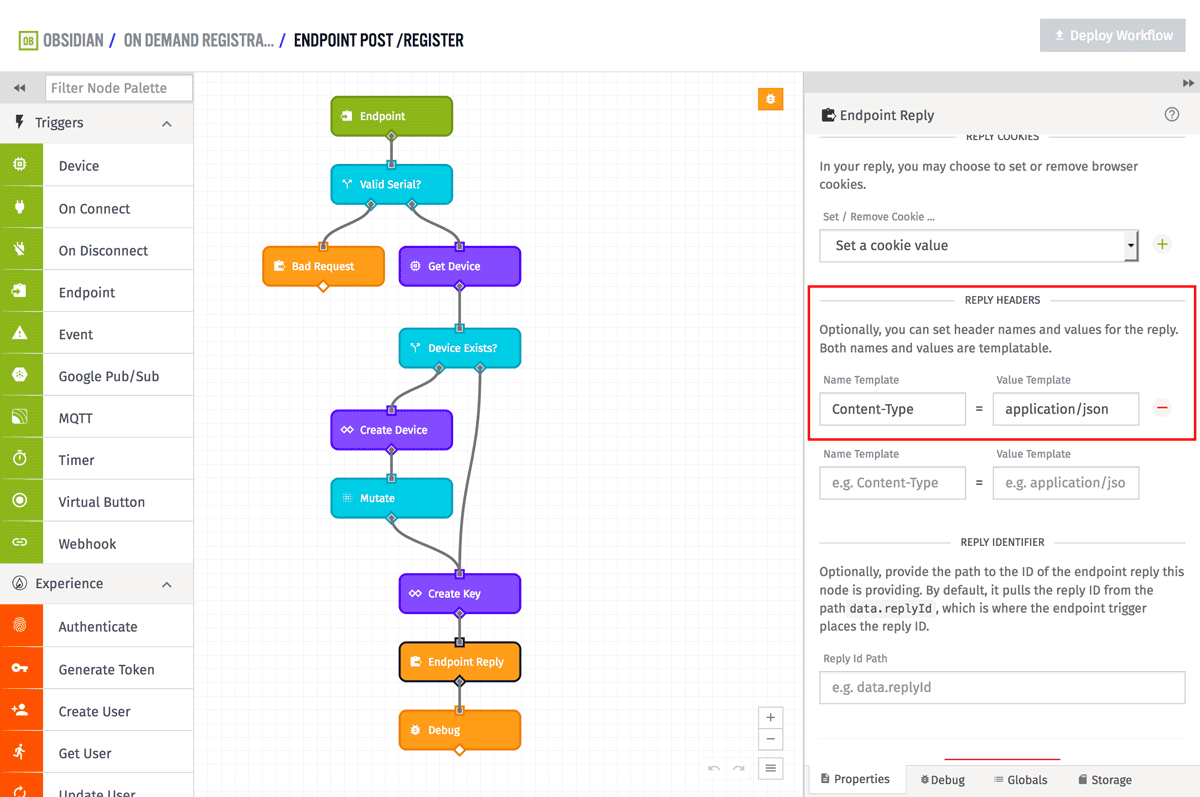Viewport: 1200px width, 797px height.
Task: Click the orange debug icon on canvas
Action: pyautogui.click(x=770, y=98)
